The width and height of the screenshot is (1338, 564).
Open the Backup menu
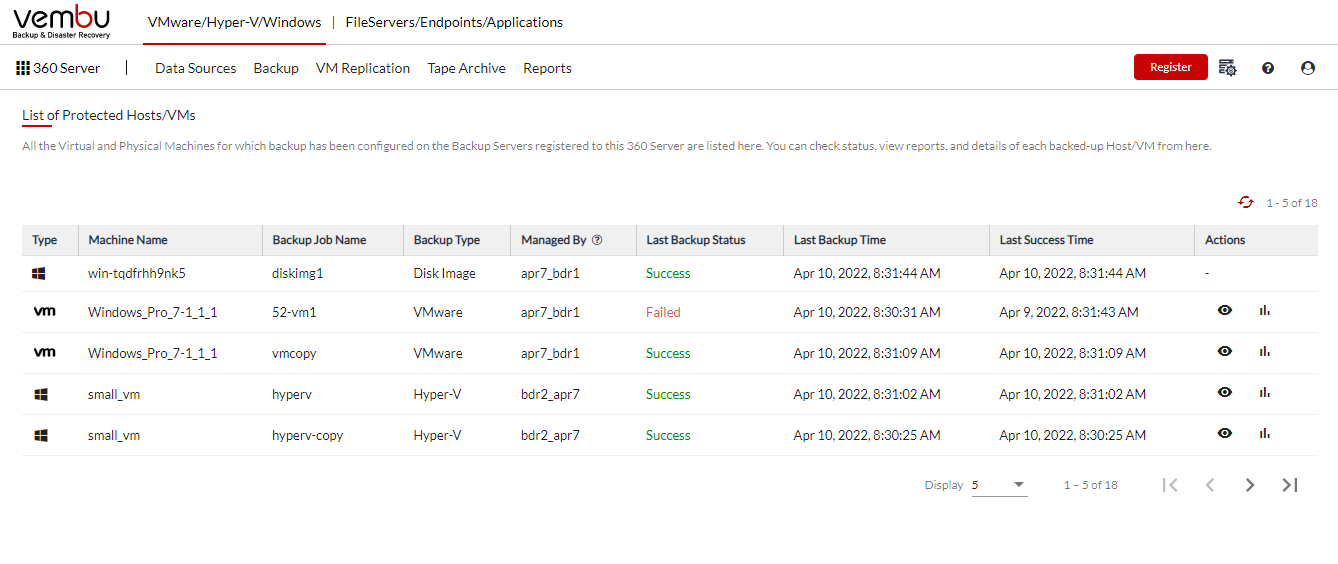coord(276,68)
